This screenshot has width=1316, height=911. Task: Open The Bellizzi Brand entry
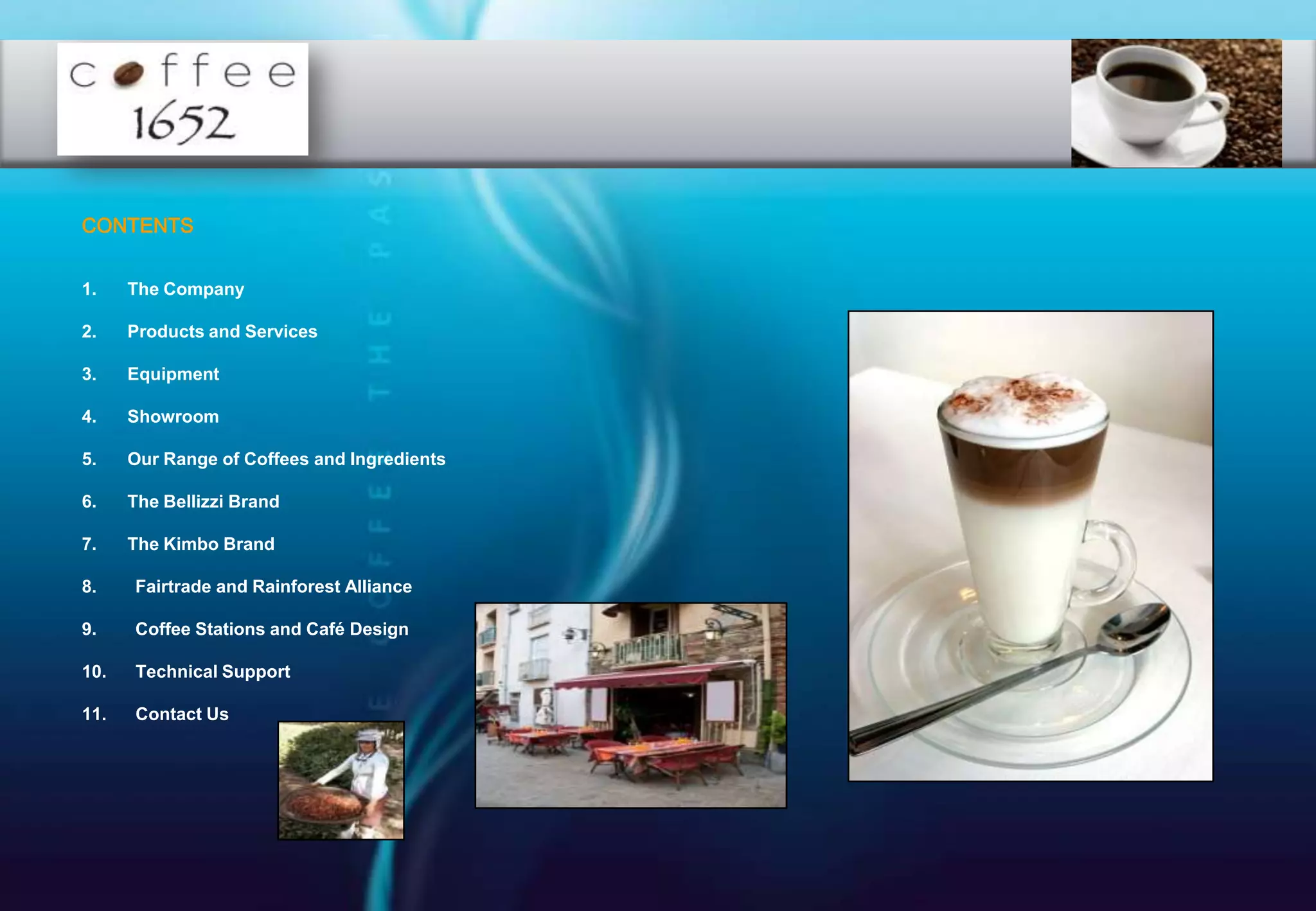coord(203,501)
